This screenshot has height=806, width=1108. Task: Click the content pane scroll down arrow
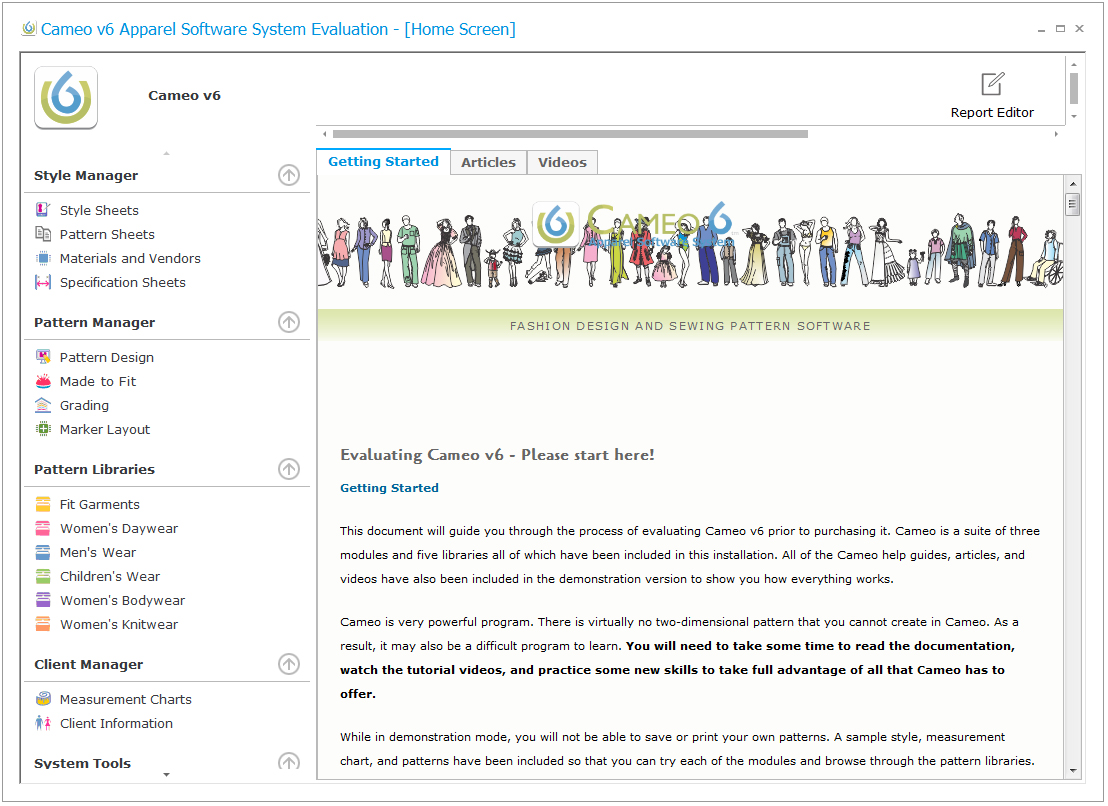click(1073, 771)
